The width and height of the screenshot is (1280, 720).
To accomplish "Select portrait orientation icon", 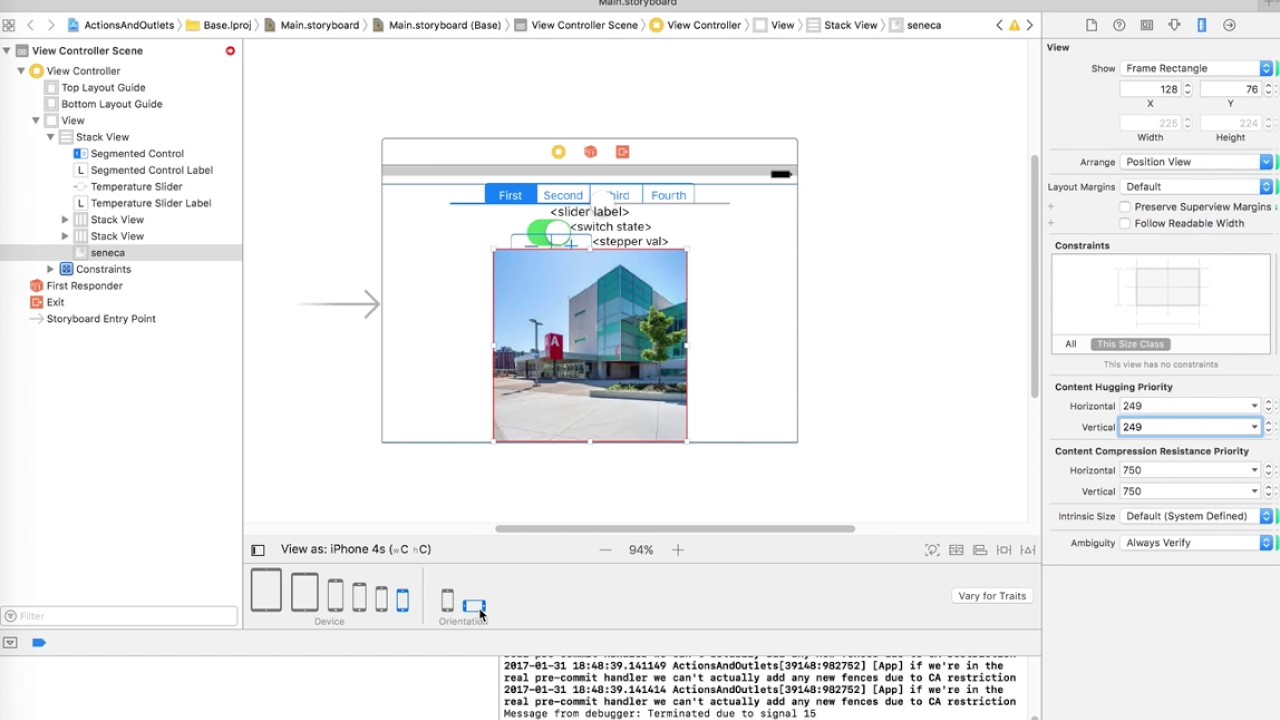I will (x=447, y=600).
